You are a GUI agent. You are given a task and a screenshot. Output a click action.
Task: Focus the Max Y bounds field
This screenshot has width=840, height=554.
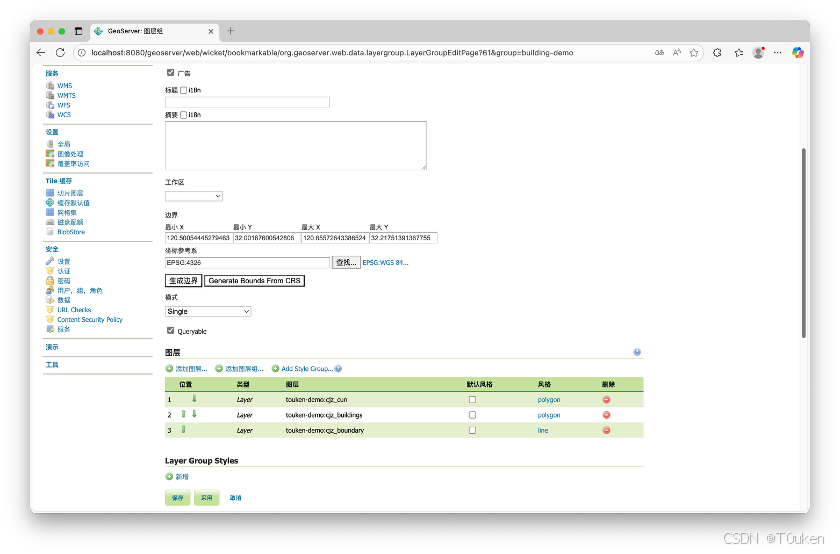(x=403, y=237)
